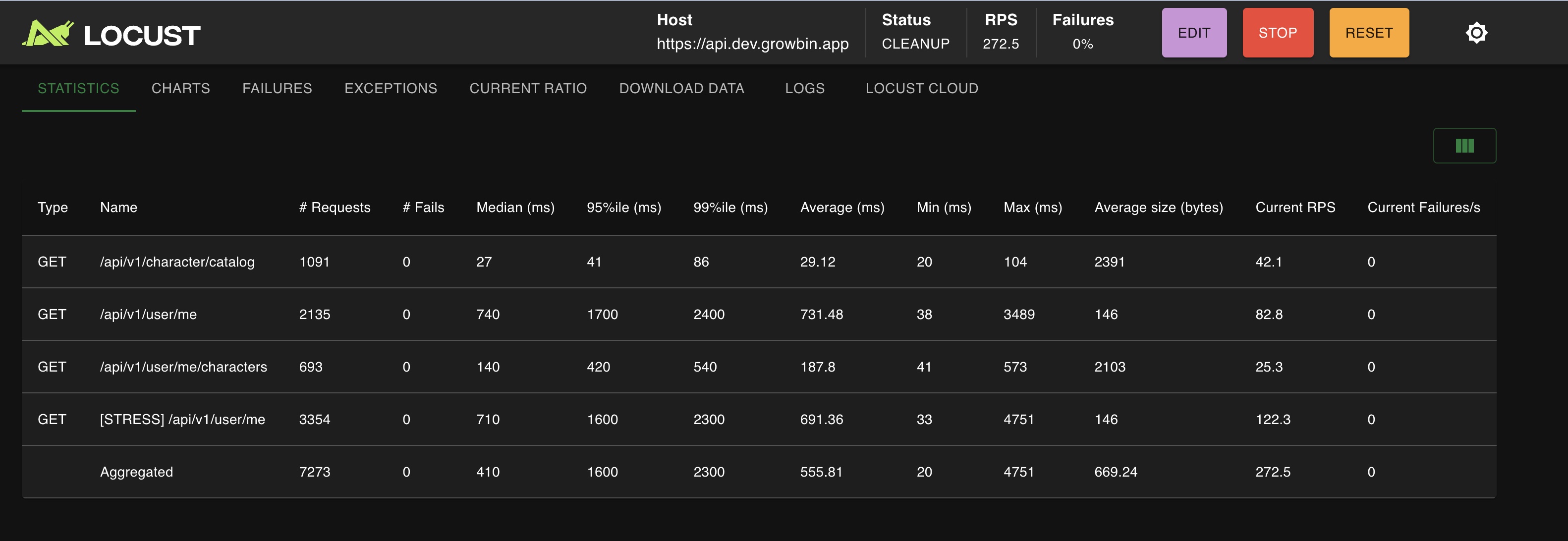1568x541 pixels.
Task: Click the Current RPS column header
Action: click(1295, 208)
